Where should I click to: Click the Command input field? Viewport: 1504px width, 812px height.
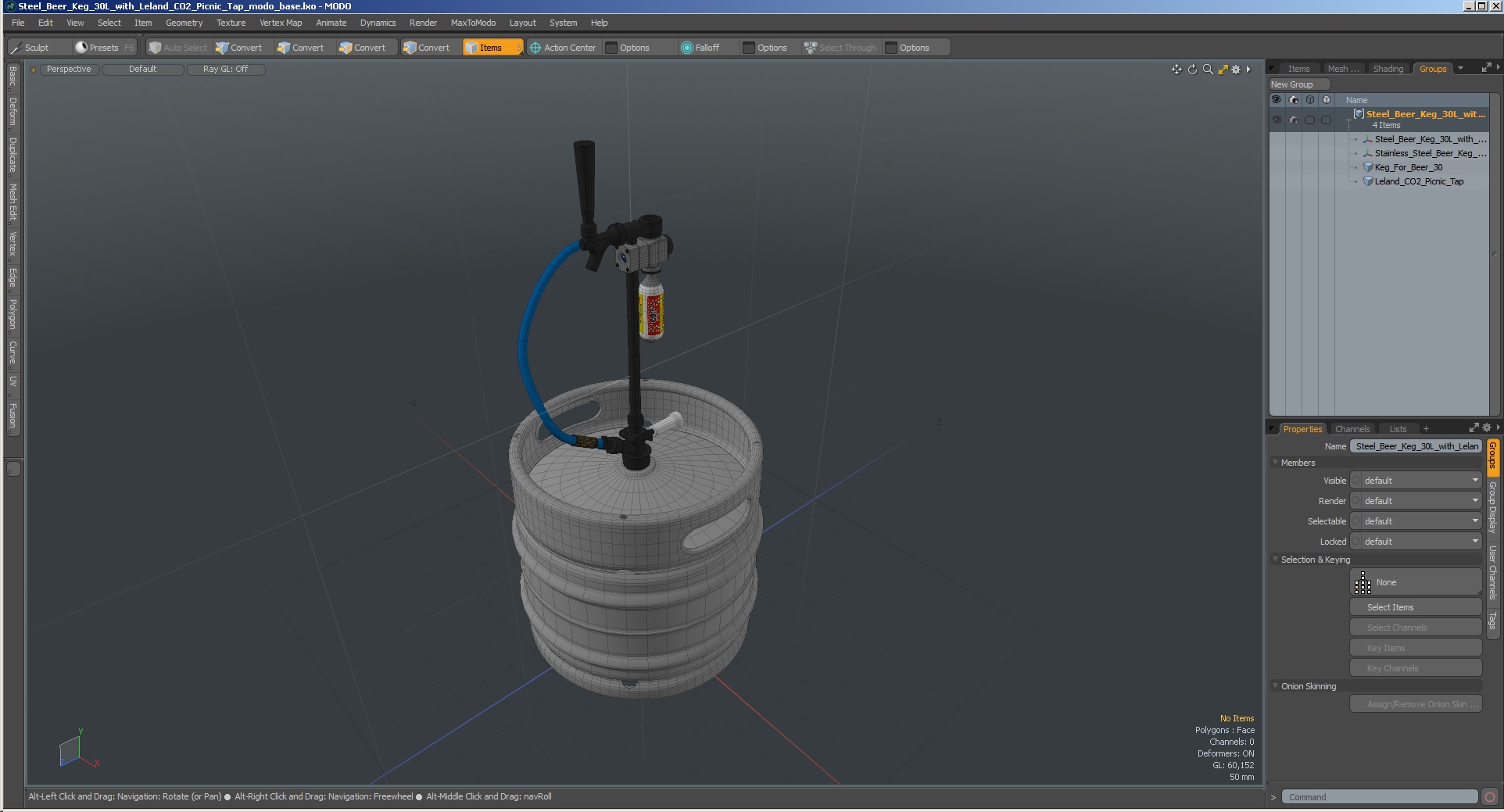click(x=1380, y=797)
